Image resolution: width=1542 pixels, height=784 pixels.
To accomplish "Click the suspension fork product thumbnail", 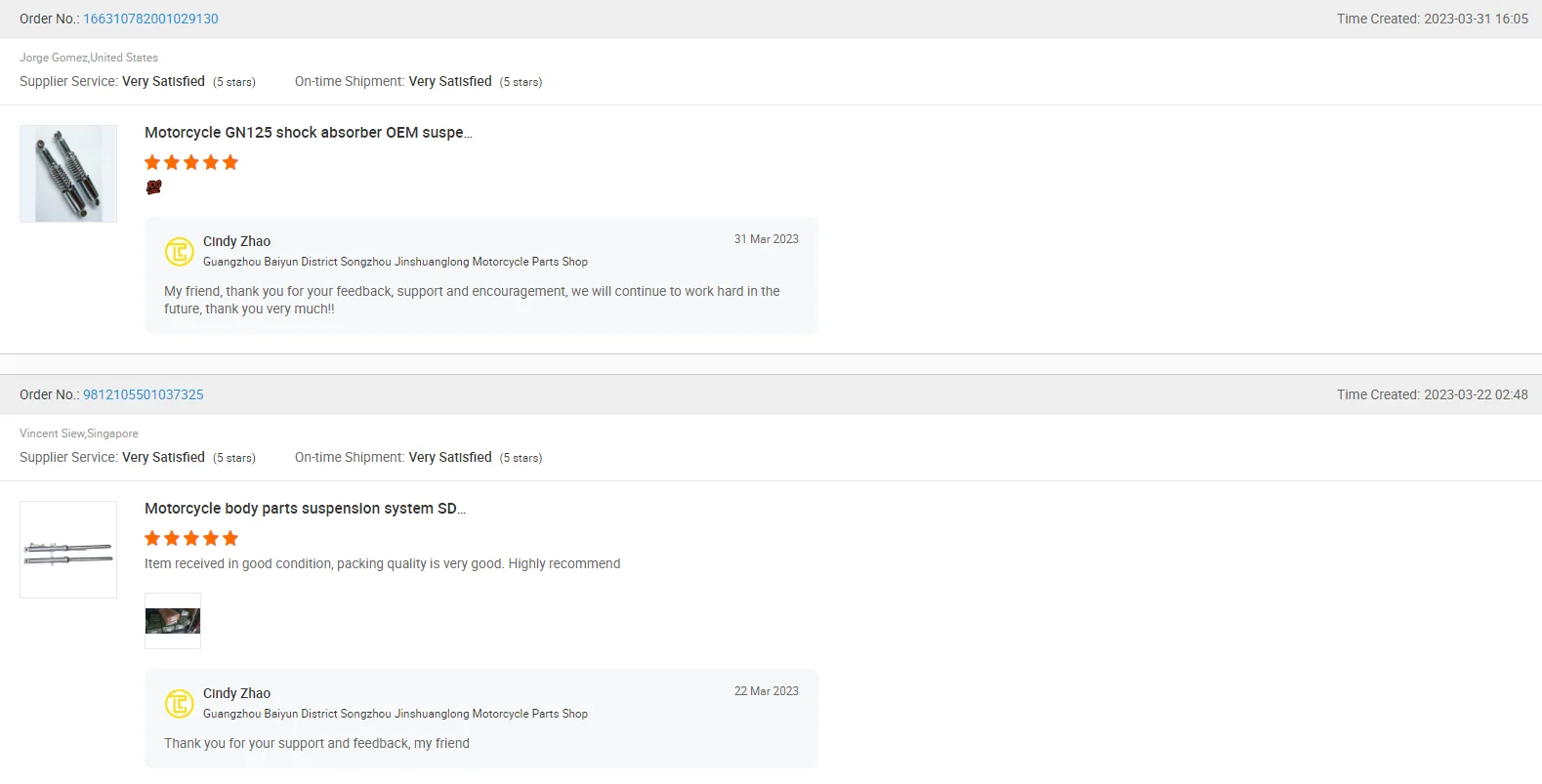I will 68,550.
